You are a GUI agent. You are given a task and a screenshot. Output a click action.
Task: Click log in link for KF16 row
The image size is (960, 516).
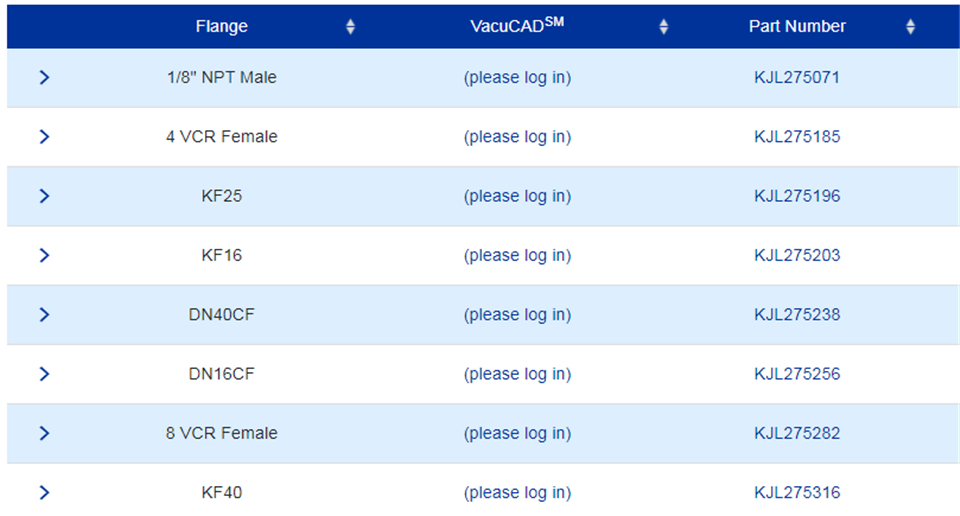[x=517, y=255]
